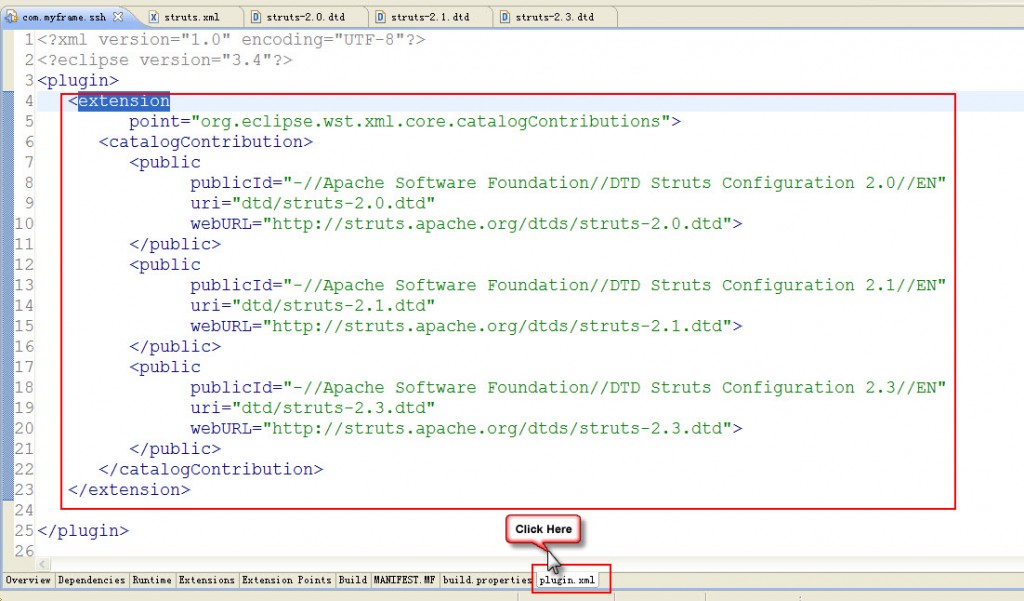The height and width of the screenshot is (601, 1024).
Task: Open the struts-2.0.dtd editor tab
Action: [x=305, y=17]
